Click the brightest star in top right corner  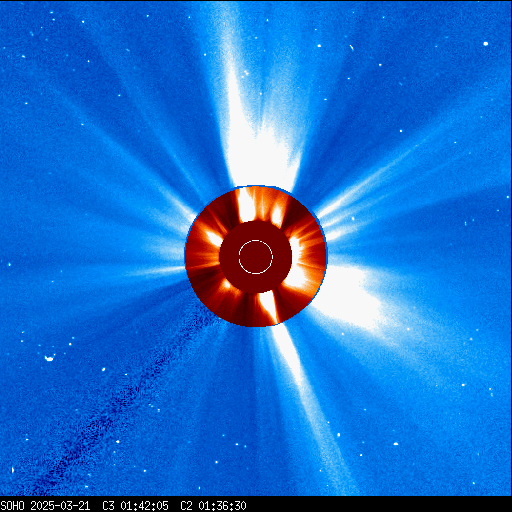pos(486,44)
